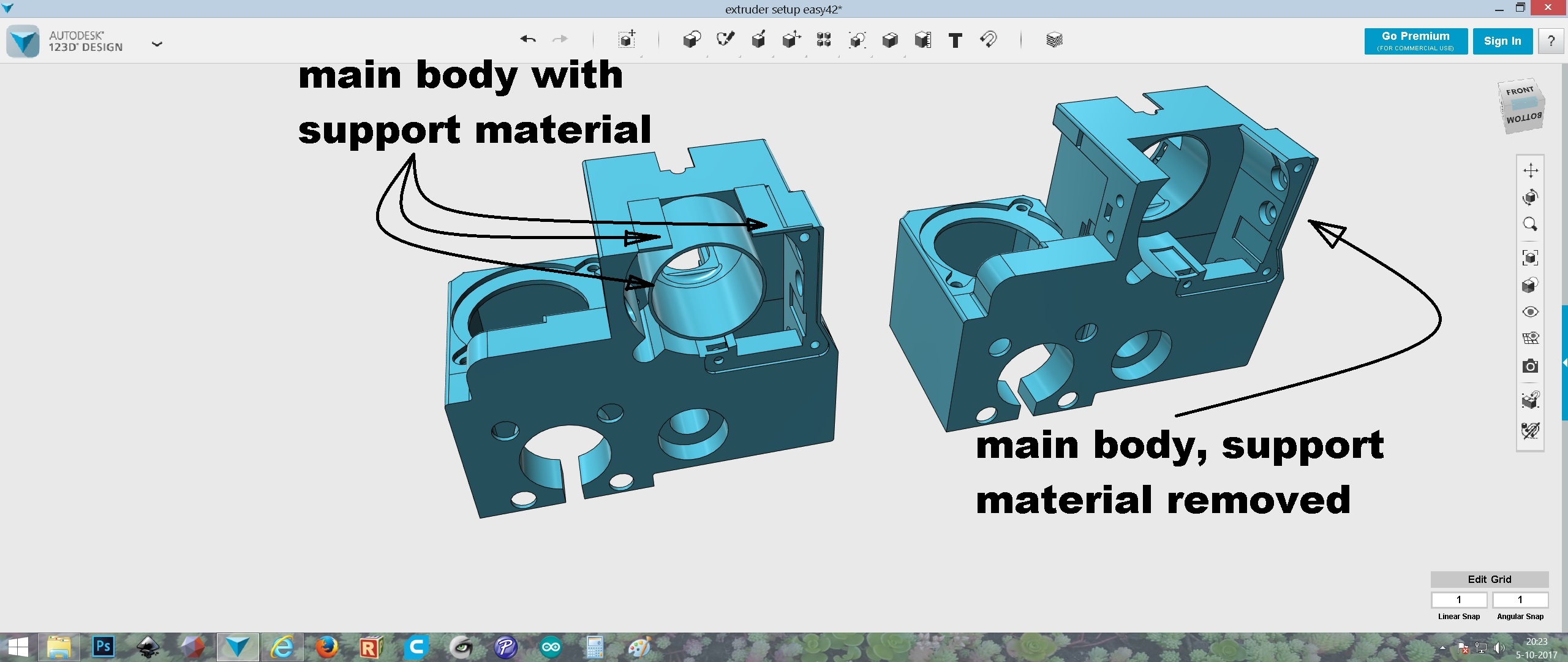Open Arduino IDE from the taskbar

pos(551,647)
